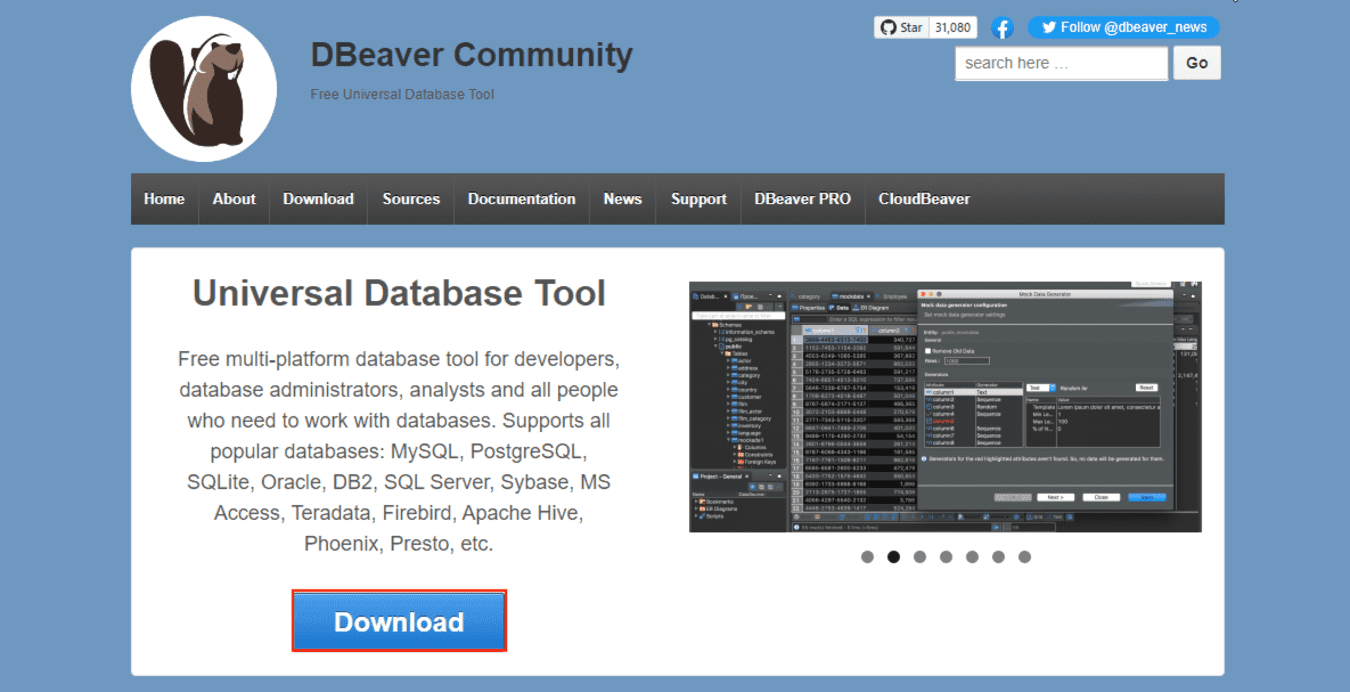Go to the CloudBeaver menu item
Screen dimensions: 1350x692
924,199
